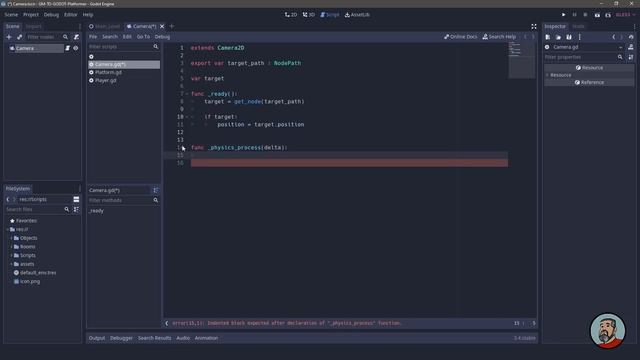This screenshot has width=640, height=360.
Task: Click the Search Help button
Action: click(499, 37)
